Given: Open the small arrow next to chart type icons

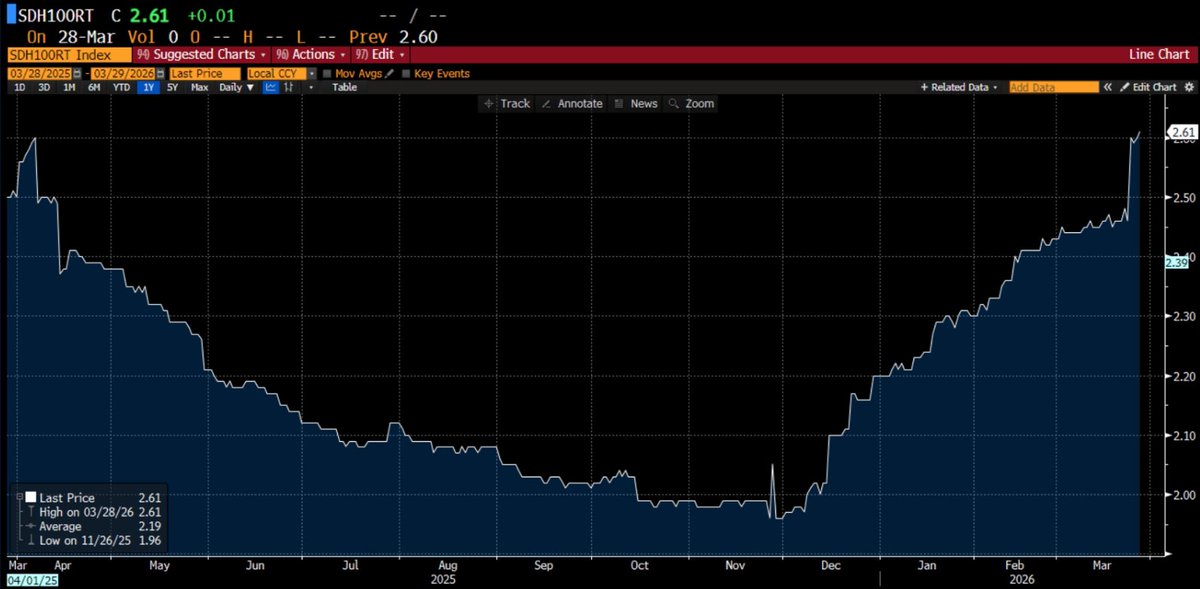Looking at the screenshot, I should point(311,87).
